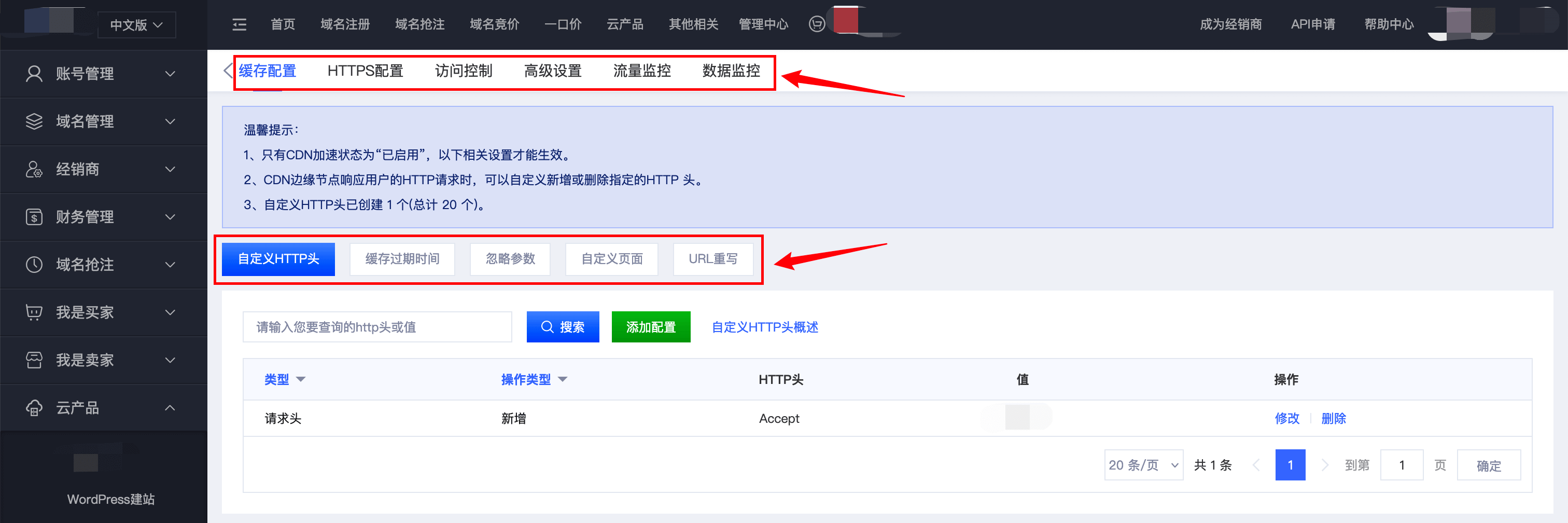Click the 域名管理 layers icon

point(34,121)
